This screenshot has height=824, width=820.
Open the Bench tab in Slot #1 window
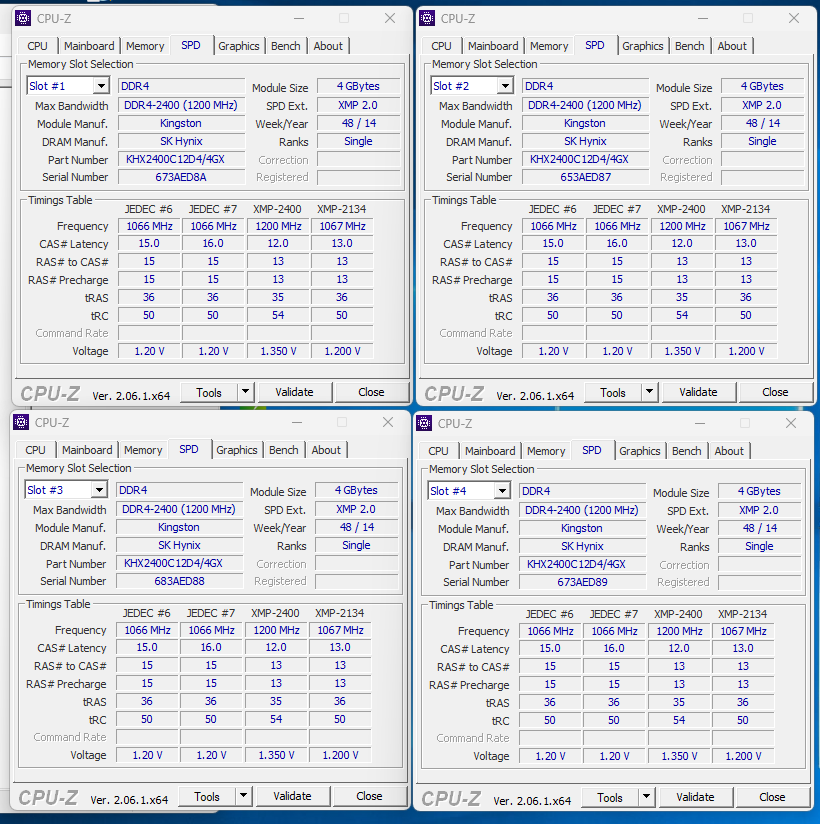286,46
